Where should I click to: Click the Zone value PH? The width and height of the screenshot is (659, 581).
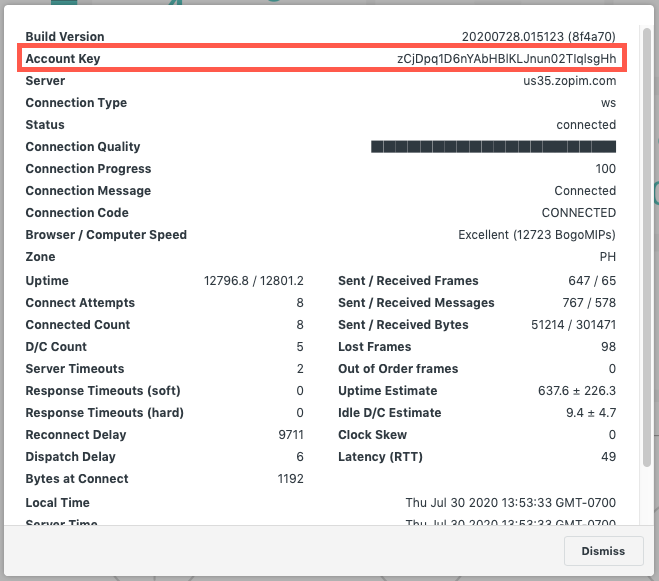pos(607,257)
